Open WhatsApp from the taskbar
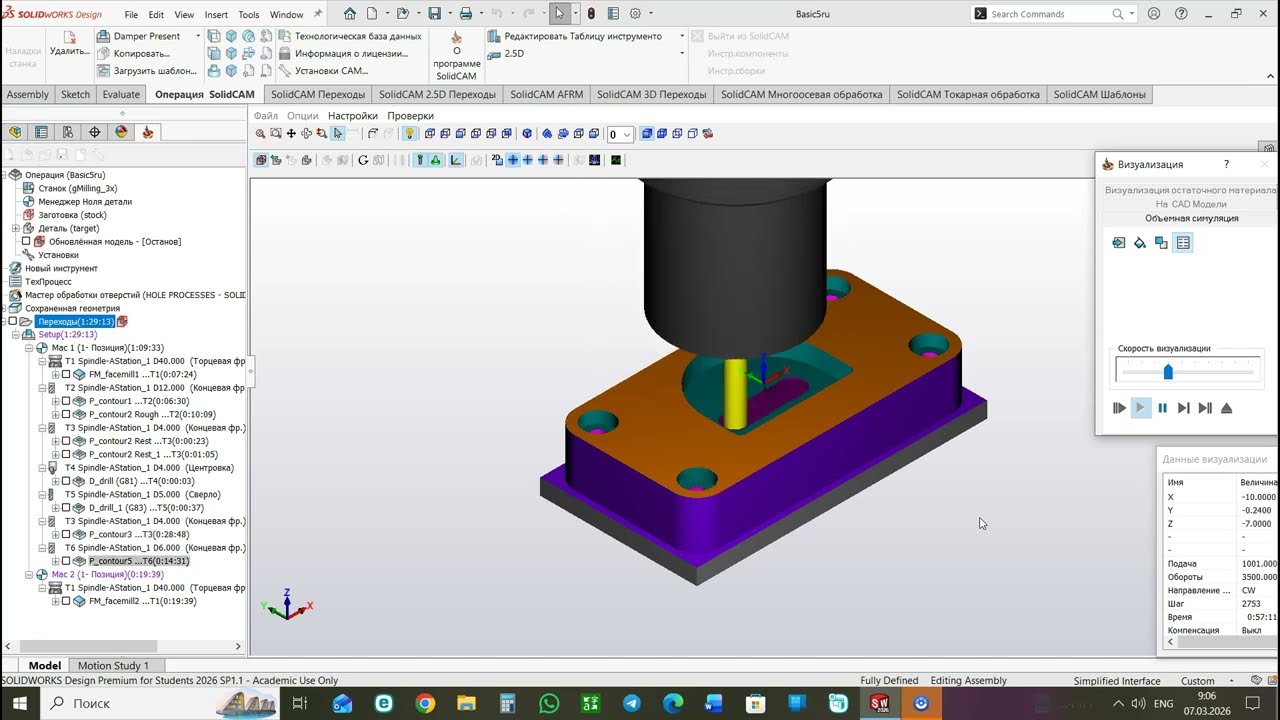This screenshot has width=1280, height=720. 549,703
